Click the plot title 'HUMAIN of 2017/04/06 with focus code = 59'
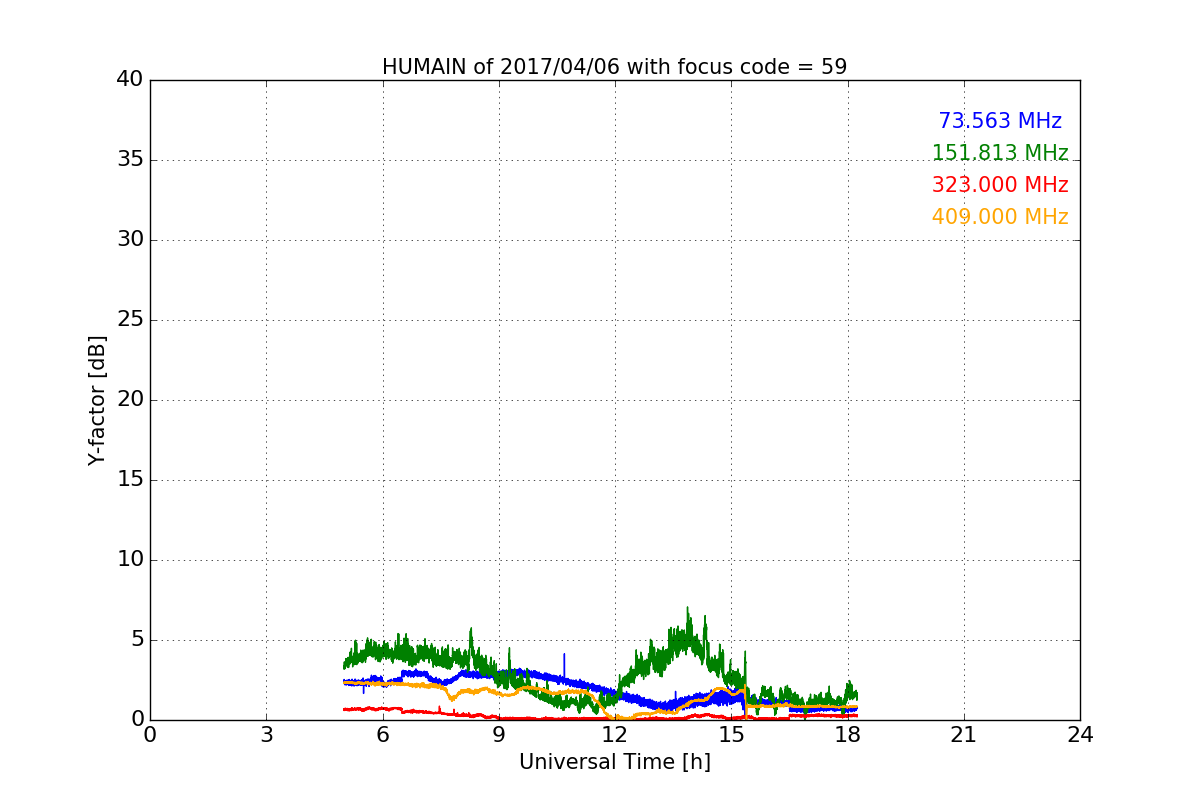The image size is (1200, 800). (614, 67)
